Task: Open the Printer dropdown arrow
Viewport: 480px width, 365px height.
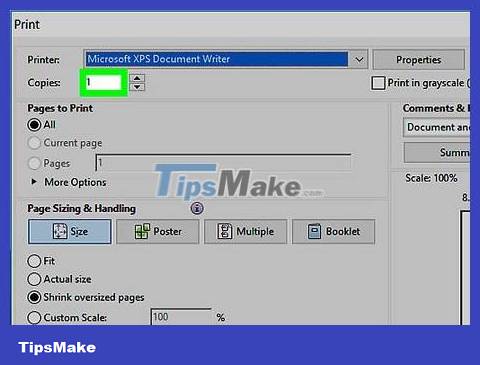Action: pyautogui.click(x=359, y=60)
